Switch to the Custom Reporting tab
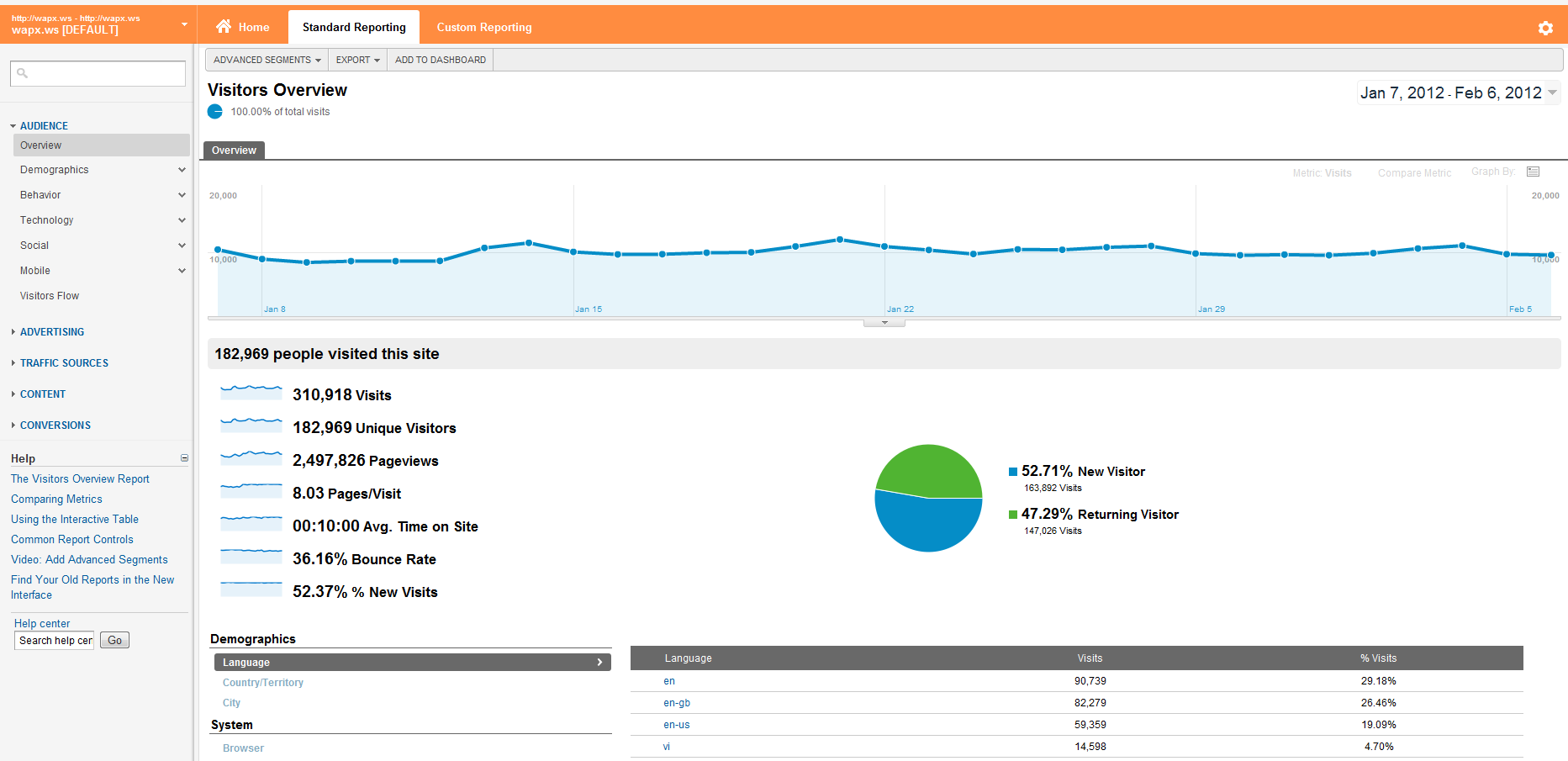Screen dimensions: 1568x761 pos(483,27)
